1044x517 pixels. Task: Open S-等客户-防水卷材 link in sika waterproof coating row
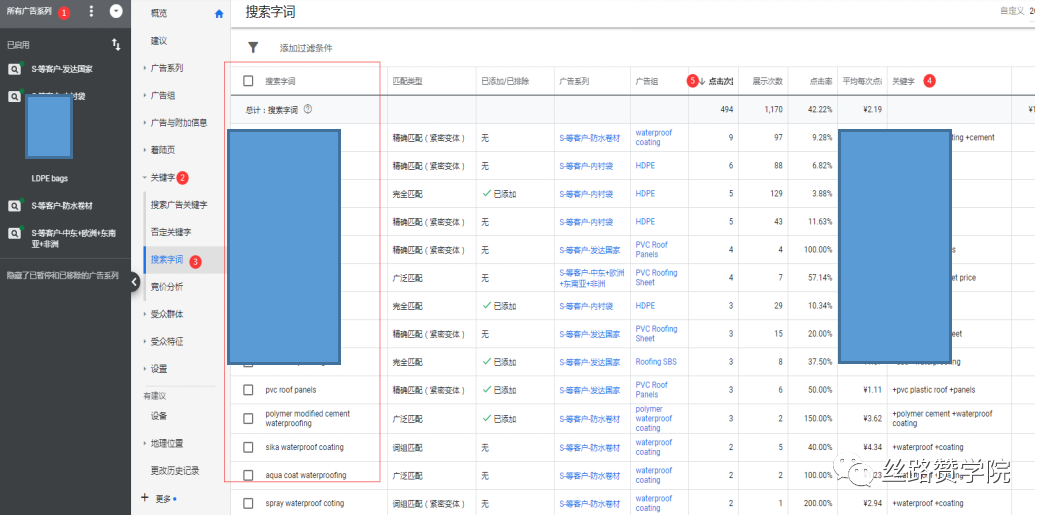590,447
